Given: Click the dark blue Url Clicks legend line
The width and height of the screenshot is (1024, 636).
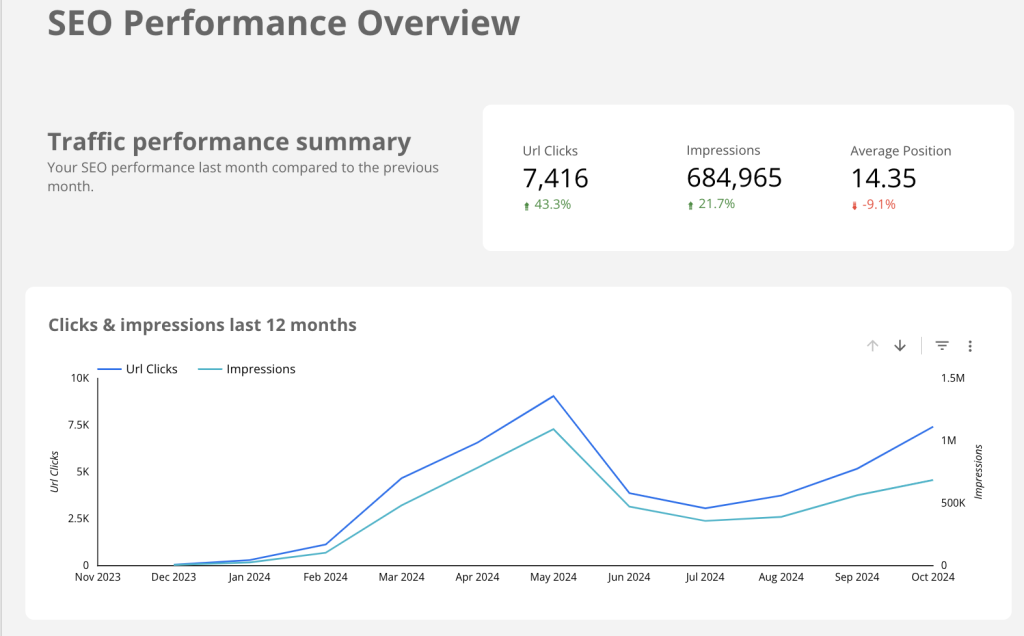Looking at the screenshot, I should [108, 370].
